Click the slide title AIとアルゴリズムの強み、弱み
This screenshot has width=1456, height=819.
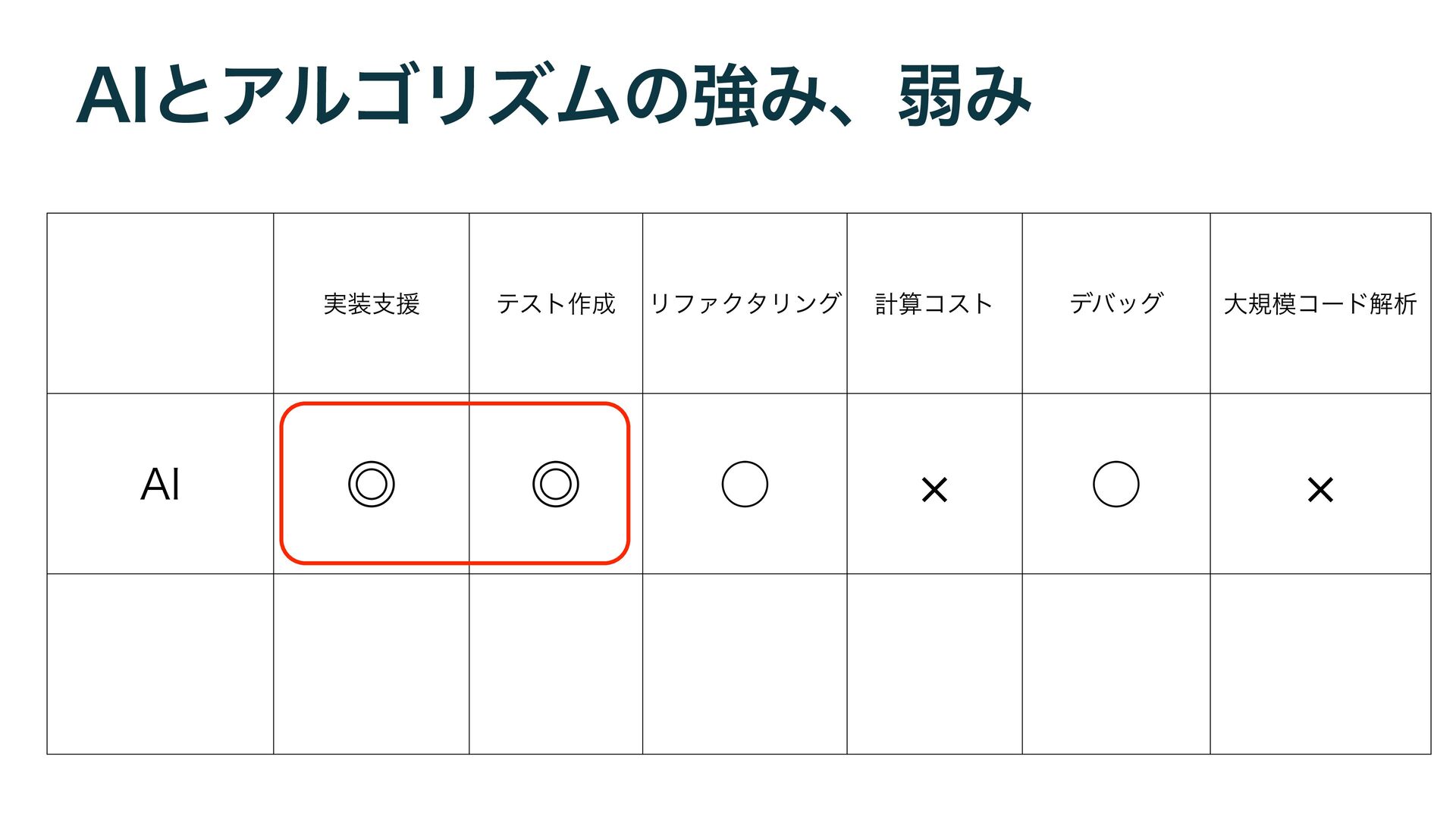pyautogui.click(x=554, y=96)
